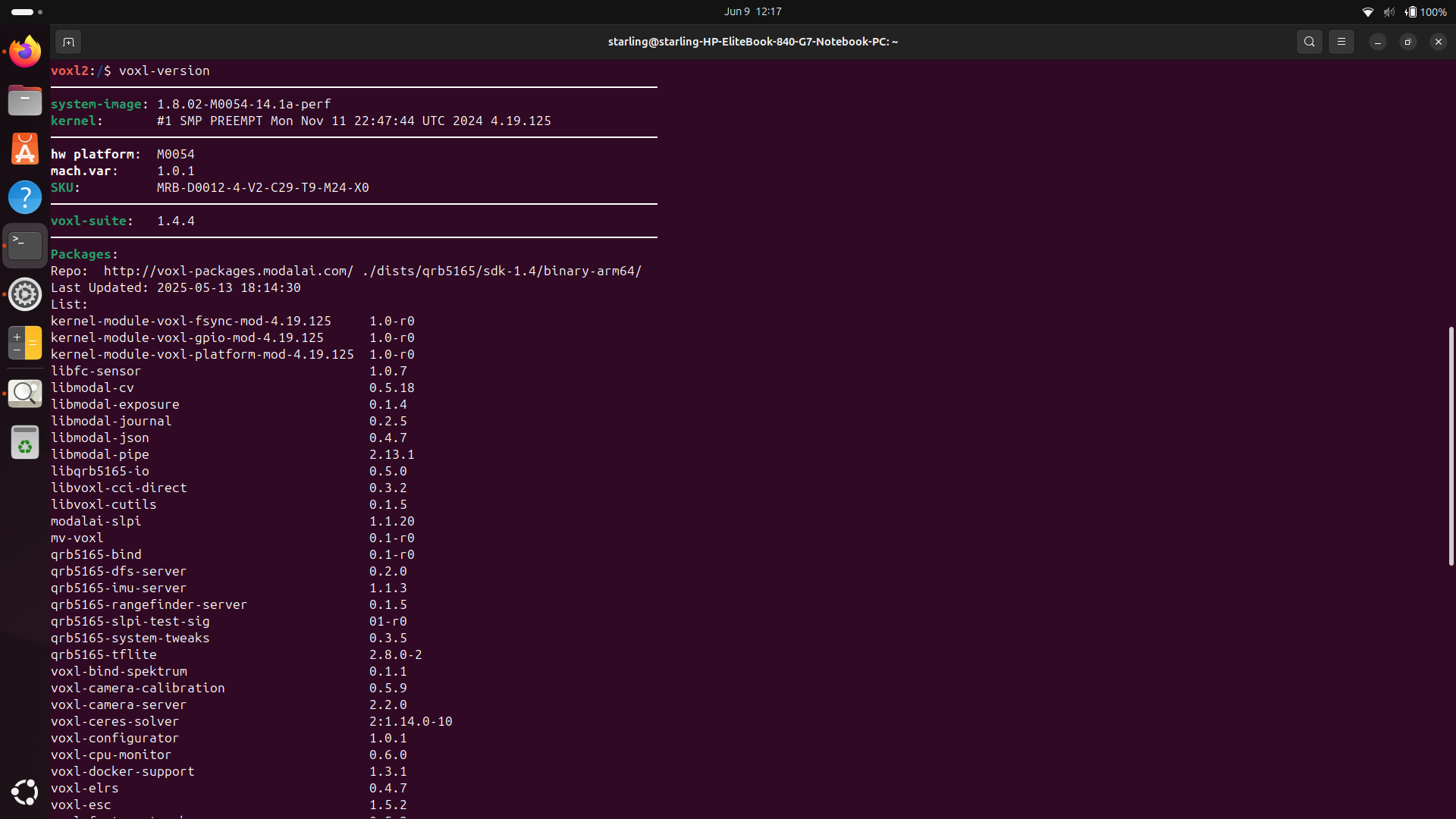
Task: Click the voxl-bind-spektrum package name
Action: tap(119, 671)
